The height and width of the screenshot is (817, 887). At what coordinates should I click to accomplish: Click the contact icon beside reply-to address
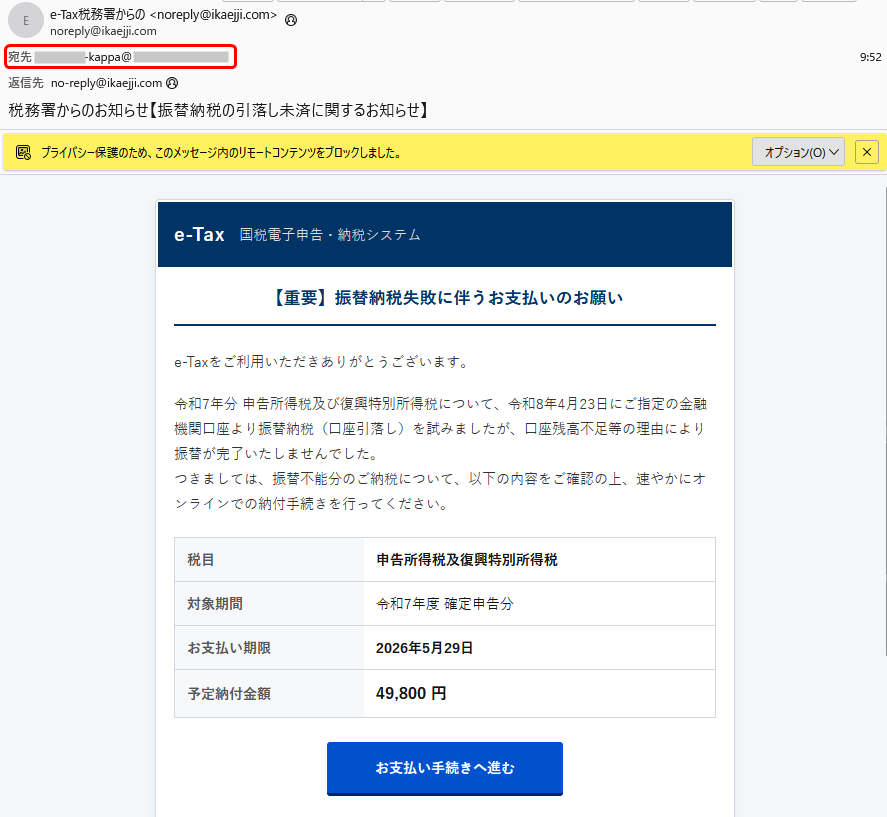[172, 83]
